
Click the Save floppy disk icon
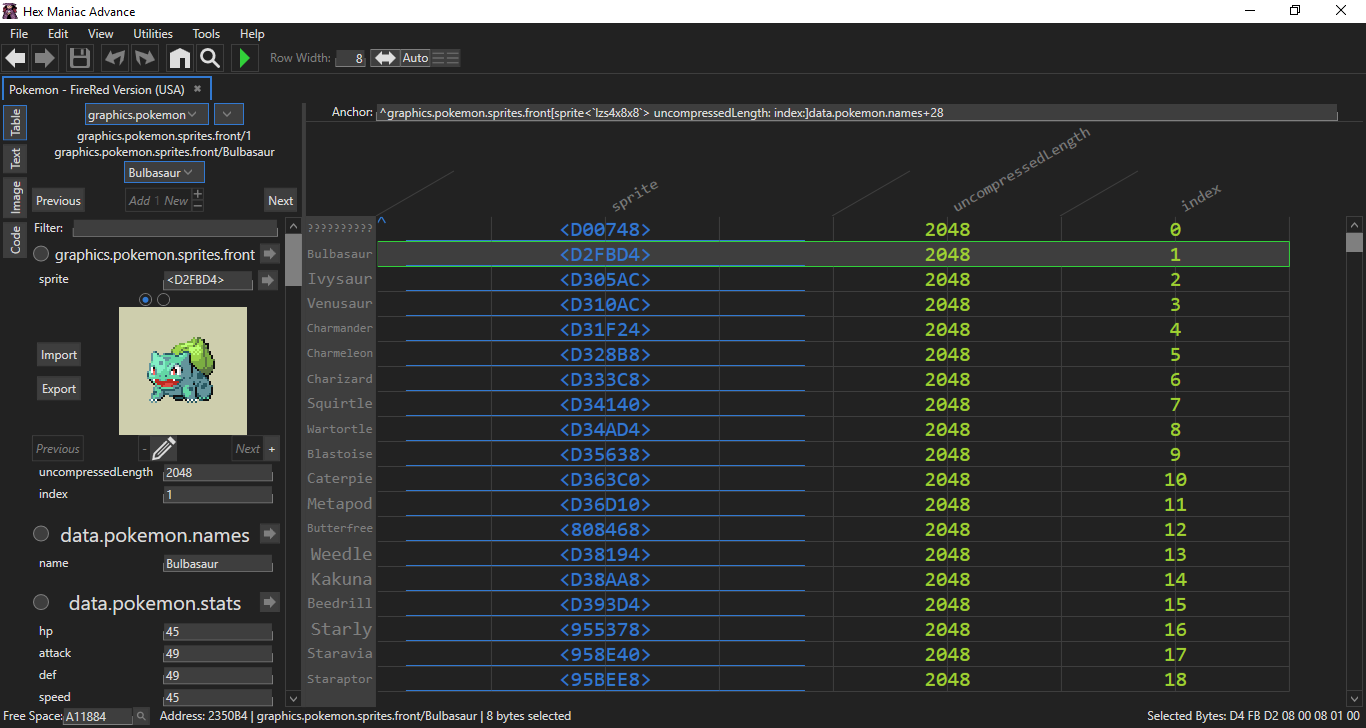tap(80, 58)
